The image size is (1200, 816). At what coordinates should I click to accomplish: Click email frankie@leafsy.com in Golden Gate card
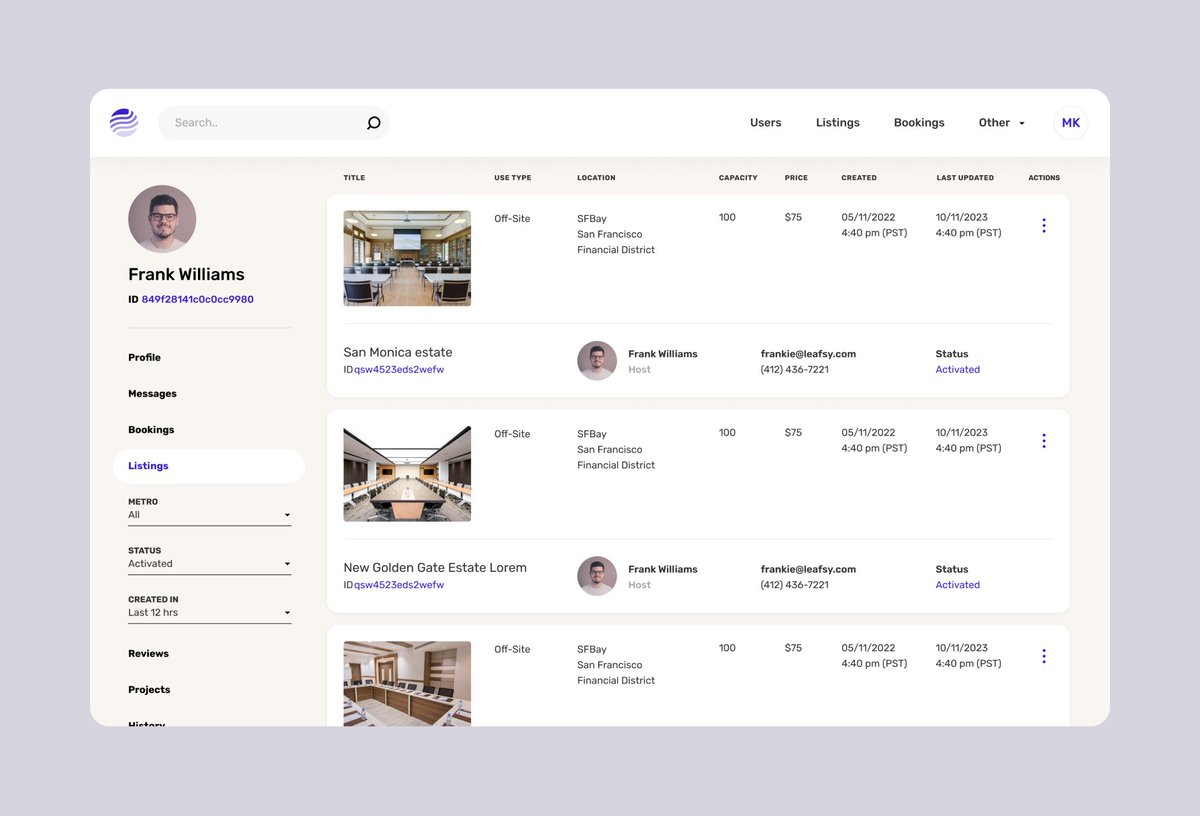(808, 569)
